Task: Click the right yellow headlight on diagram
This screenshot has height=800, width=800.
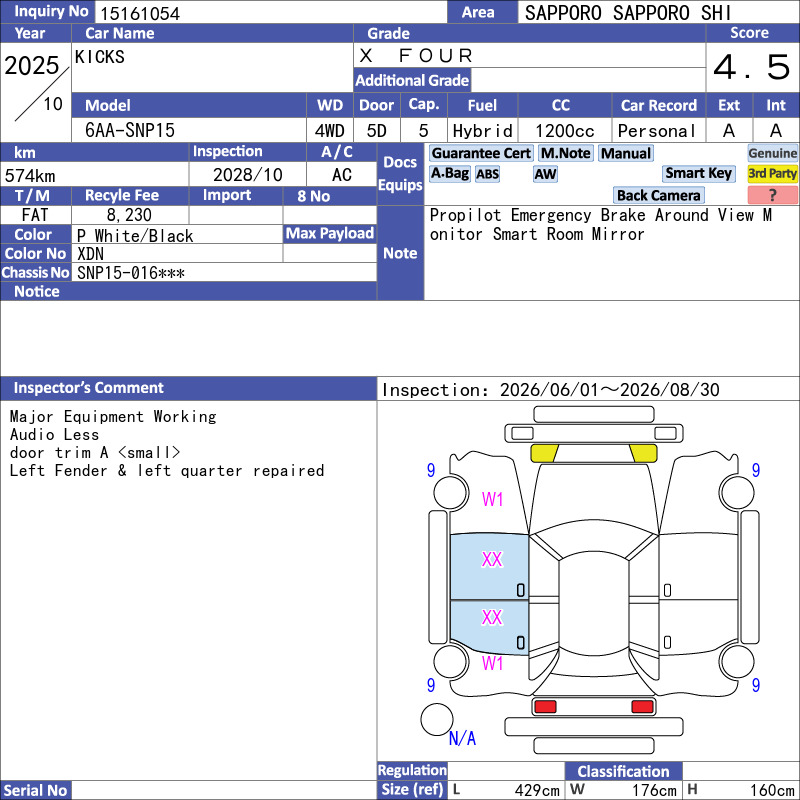Action: point(643,453)
